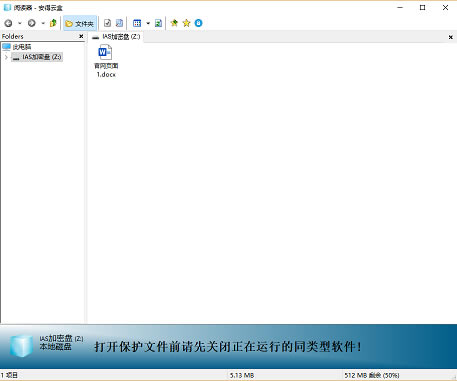Select the Word document 1.docx file
457x381 pixels.
click(x=106, y=62)
